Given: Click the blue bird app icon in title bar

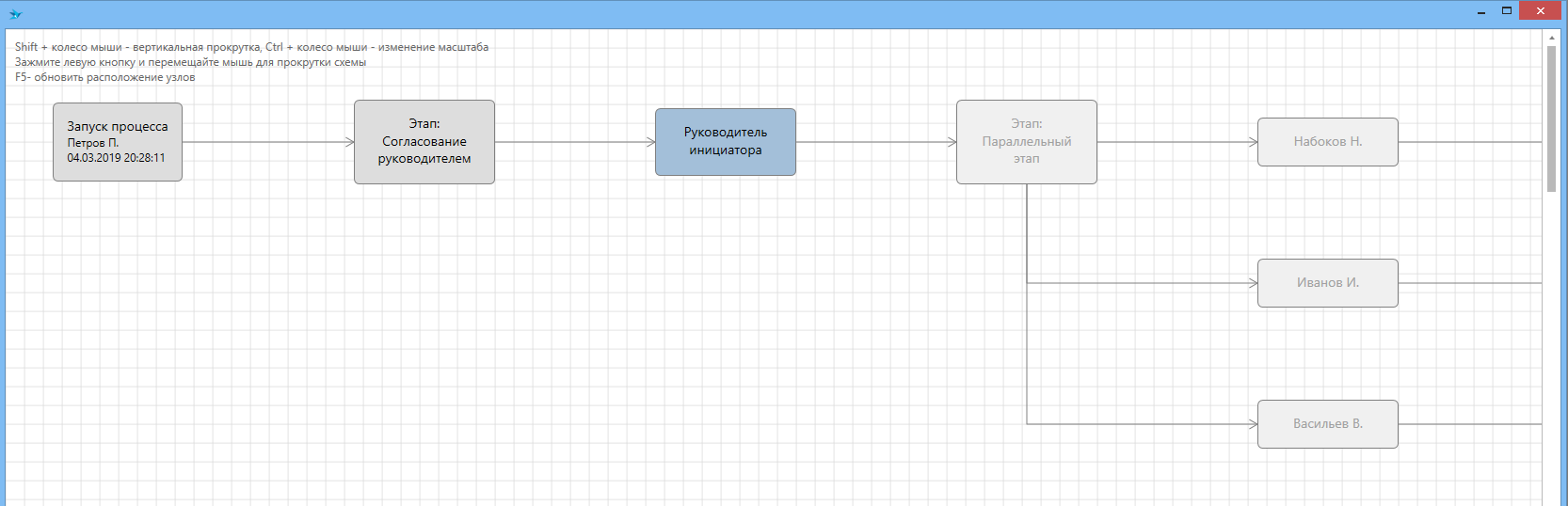Looking at the screenshot, I should point(15,14).
